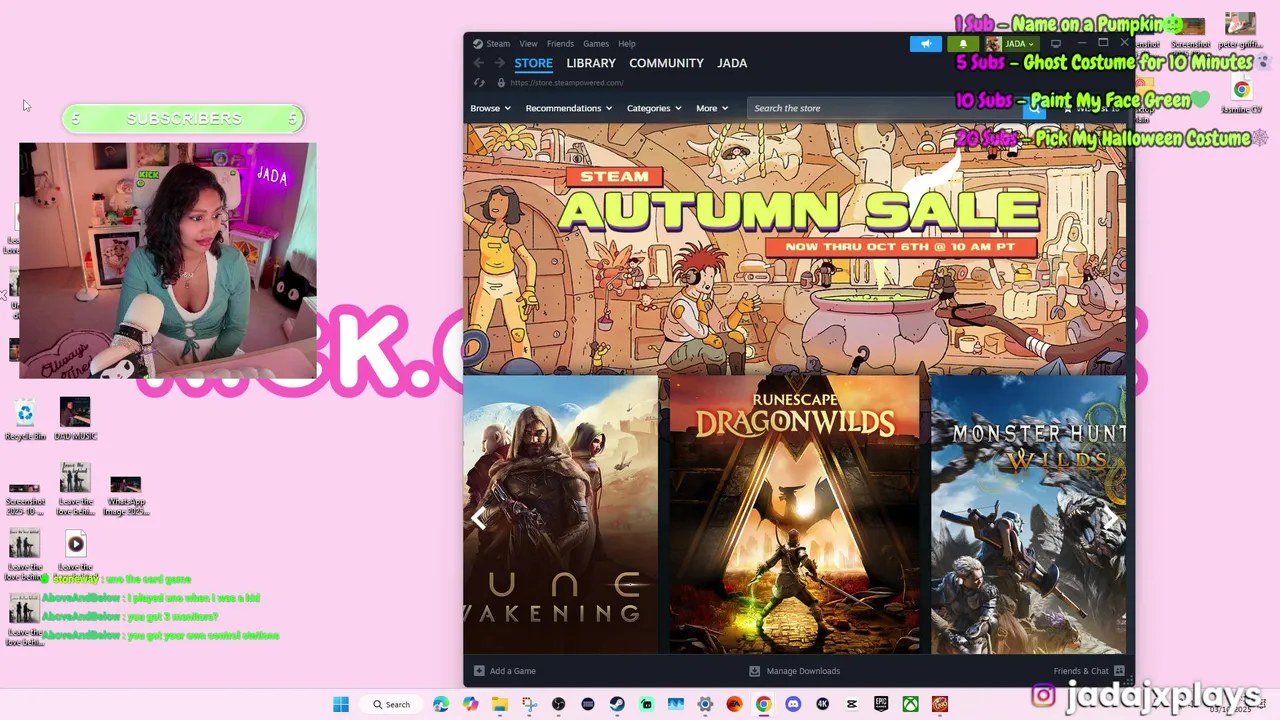Open 4K Downloader from the taskbar
Image resolution: width=1280 pixels, height=720 pixels.
click(x=822, y=705)
